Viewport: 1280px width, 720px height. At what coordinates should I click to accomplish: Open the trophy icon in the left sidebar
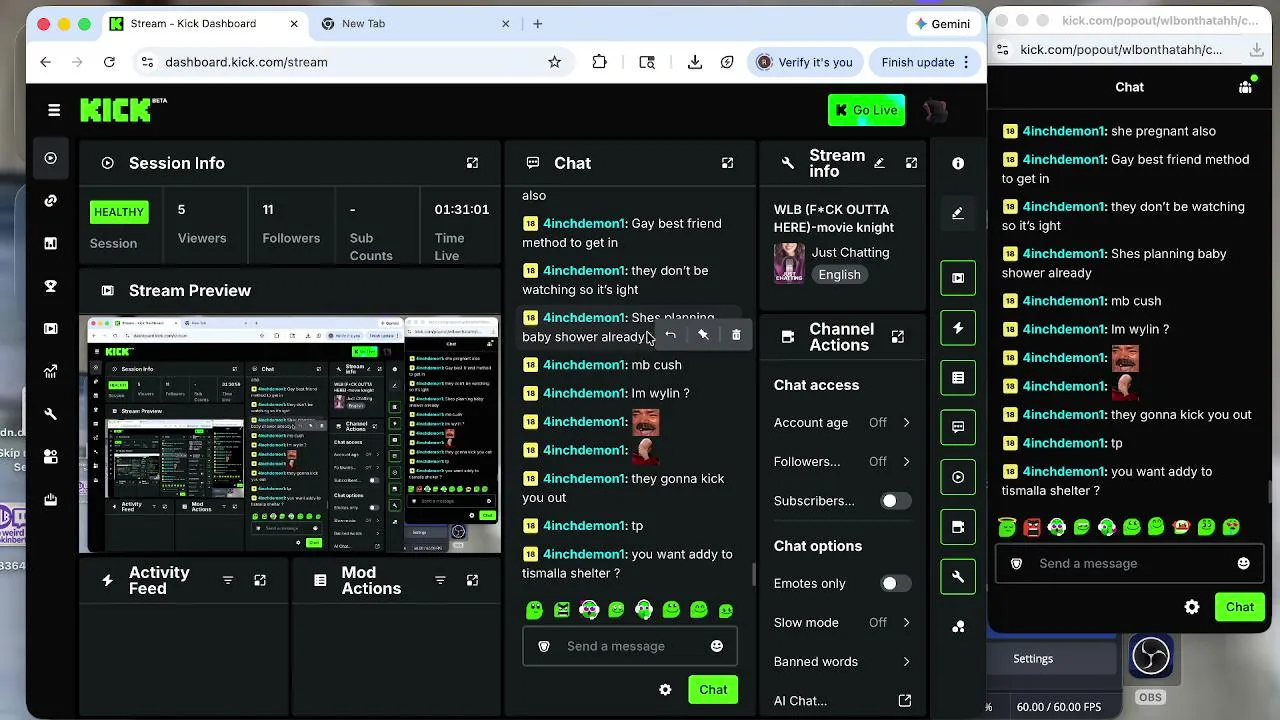(x=51, y=286)
